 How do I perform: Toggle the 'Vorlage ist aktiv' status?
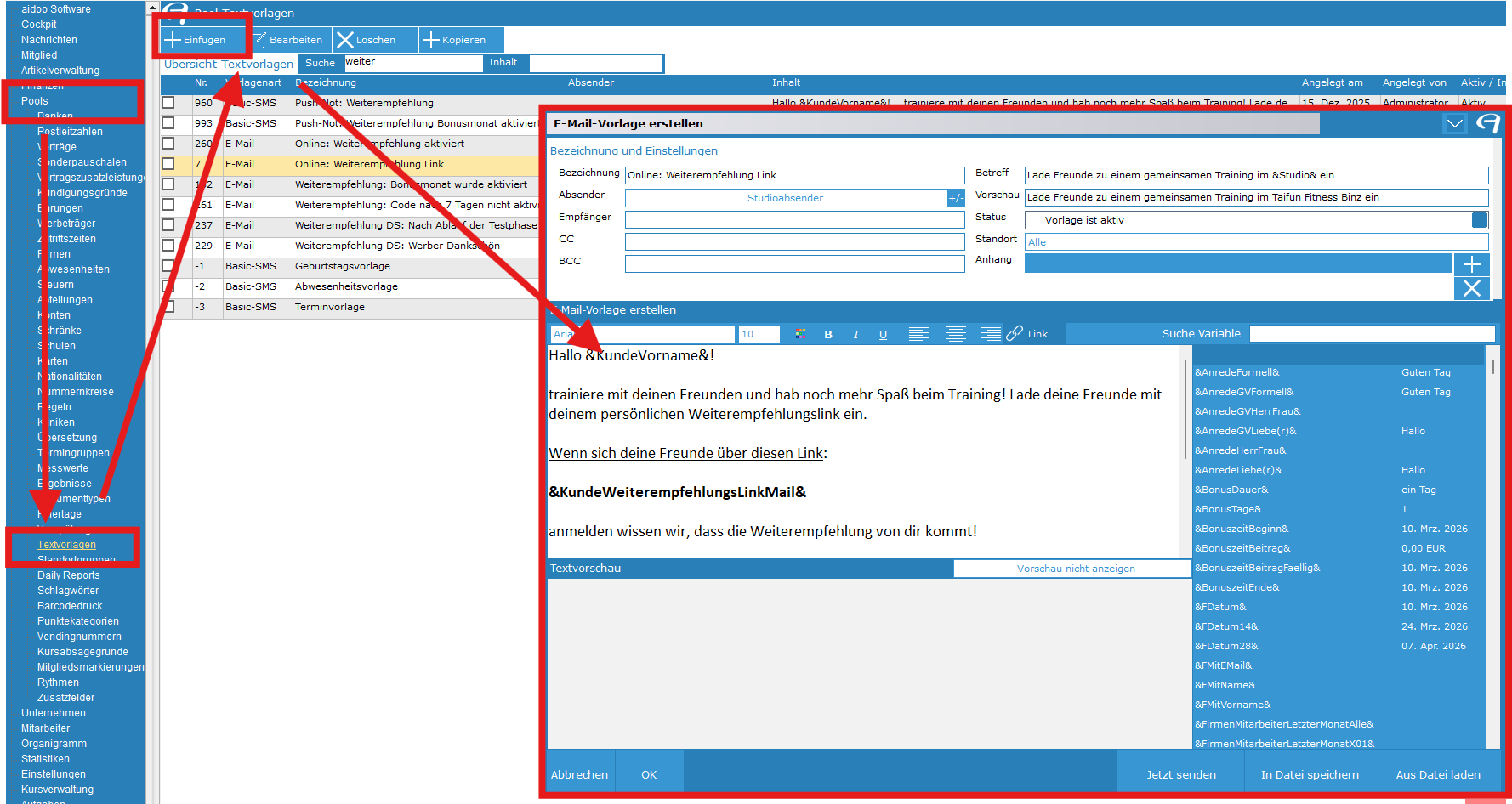coord(1479,220)
